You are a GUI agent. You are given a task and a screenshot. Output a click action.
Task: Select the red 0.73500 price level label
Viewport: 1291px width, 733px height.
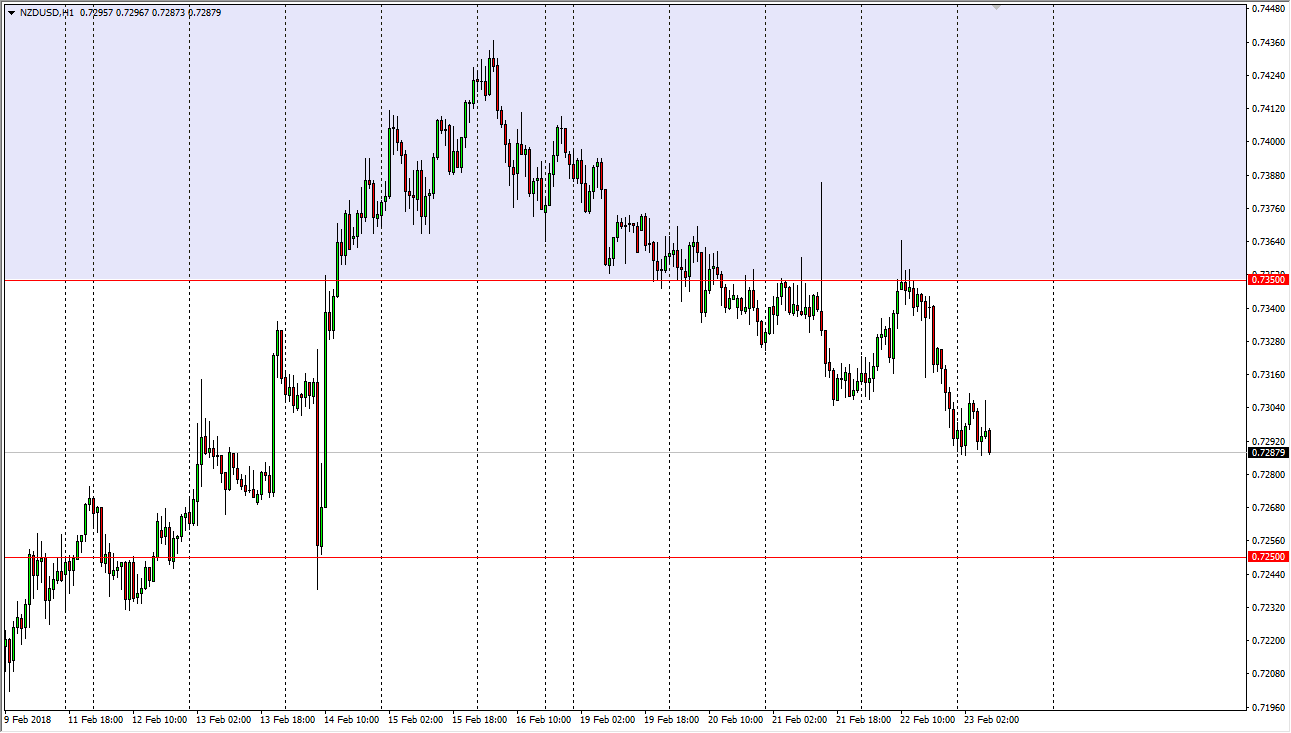click(1267, 280)
